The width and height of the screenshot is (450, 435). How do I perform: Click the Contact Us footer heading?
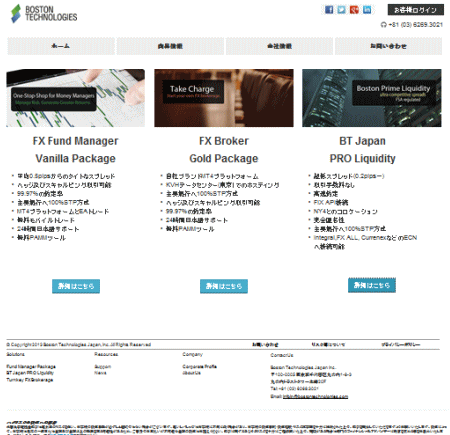pyautogui.click(x=282, y=355)
